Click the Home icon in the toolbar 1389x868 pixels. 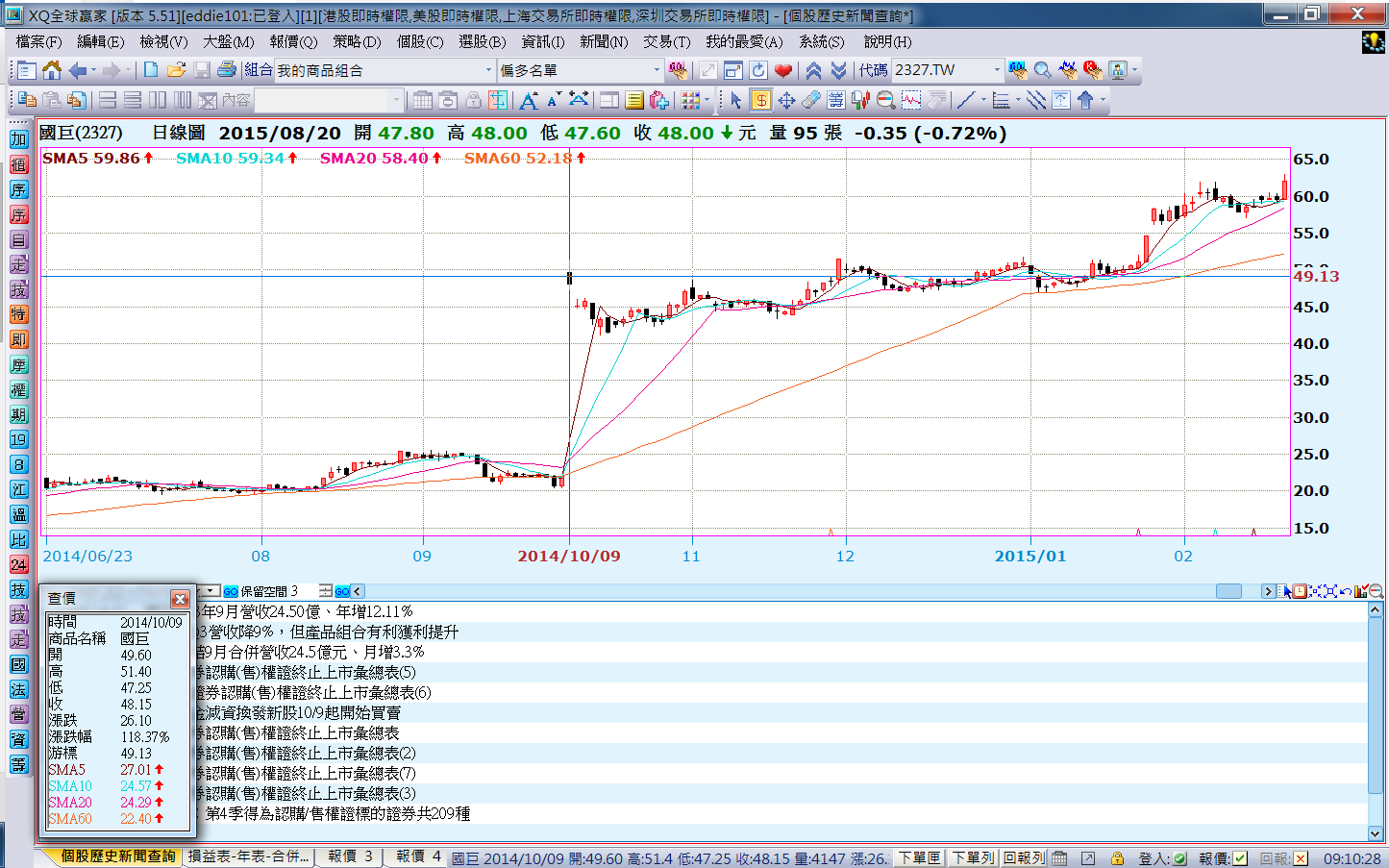(52, 70)
